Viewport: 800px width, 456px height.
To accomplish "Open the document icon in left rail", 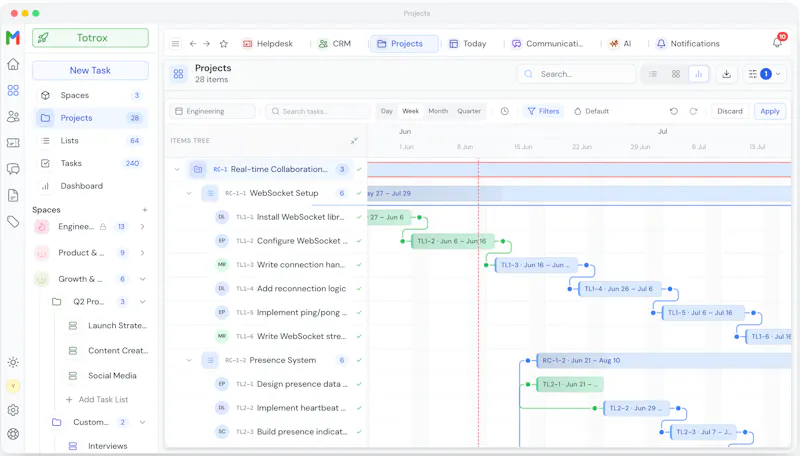I will pos(13,195).
